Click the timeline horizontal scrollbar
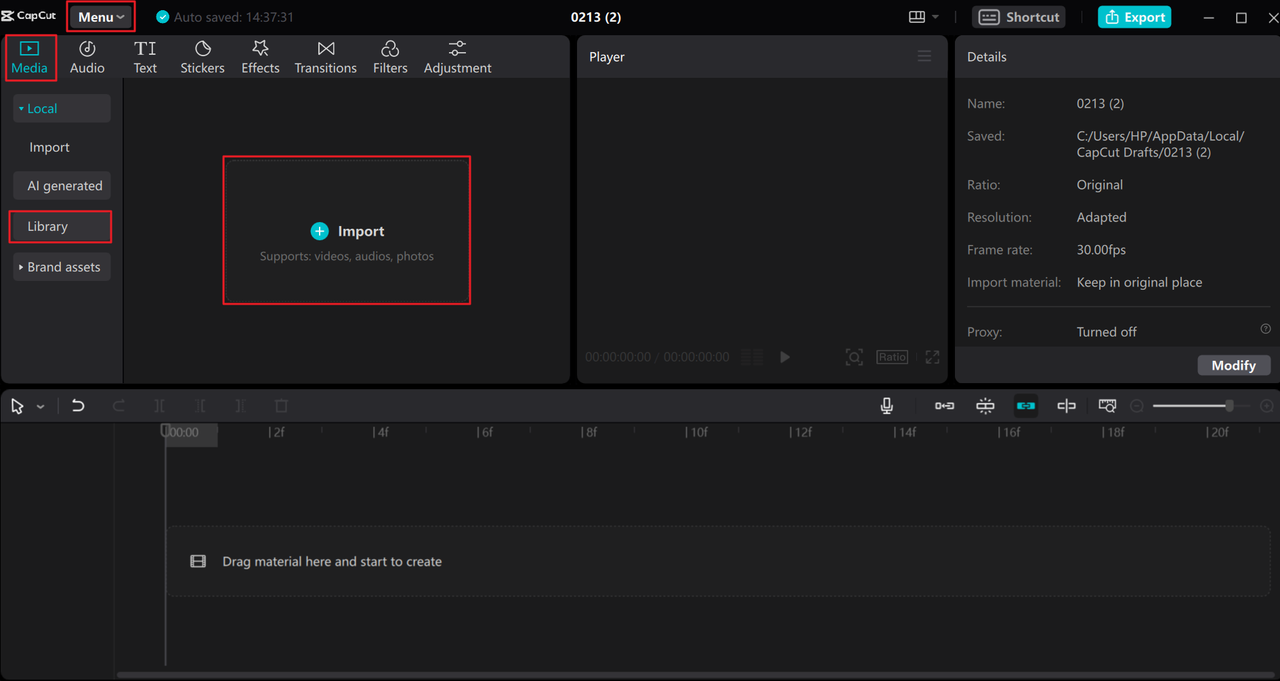Viewport: 1280px width, 681px height. click(x=694, y=675)
